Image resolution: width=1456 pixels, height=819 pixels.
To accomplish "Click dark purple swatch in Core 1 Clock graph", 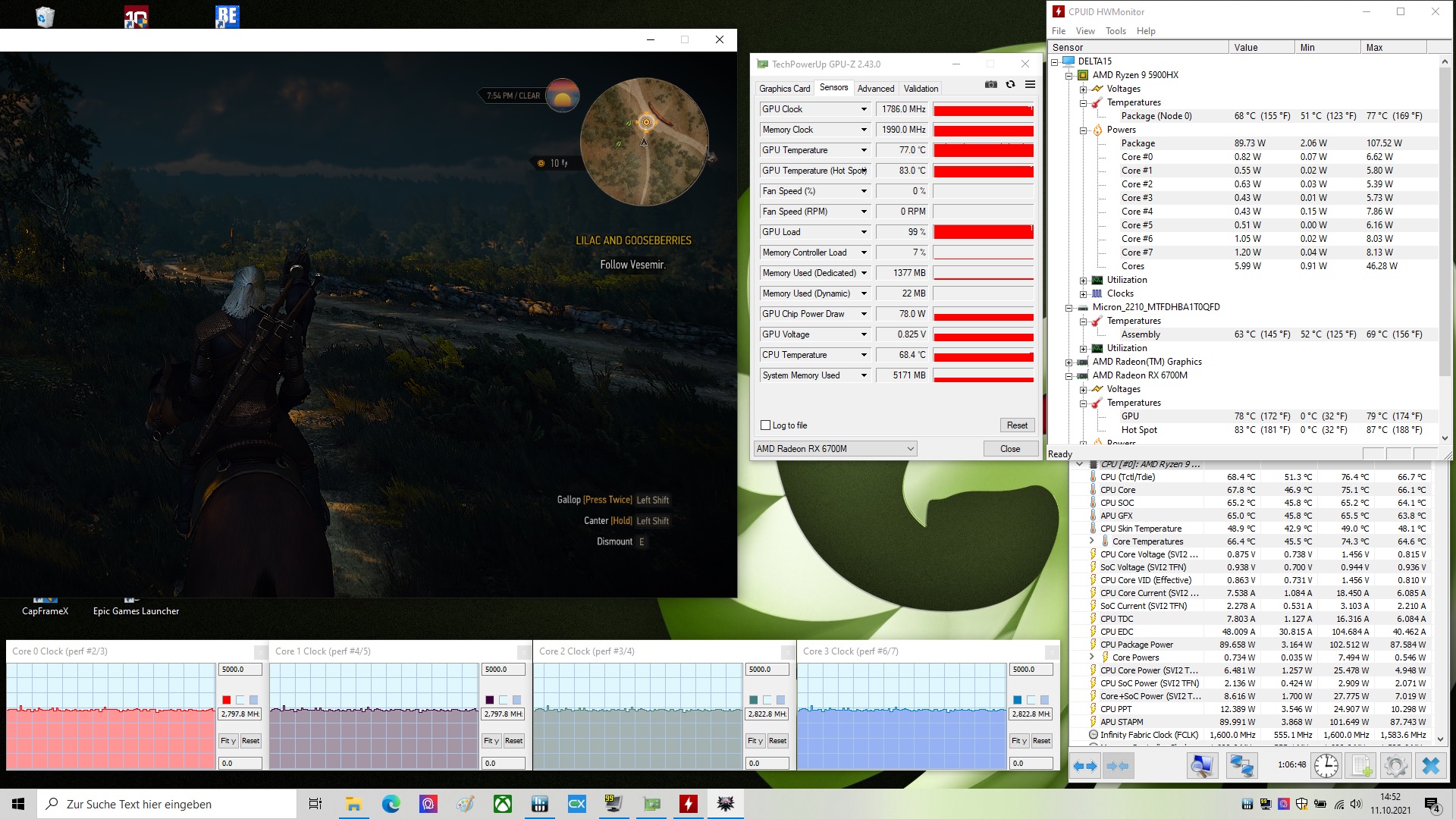I will point(490,700).
